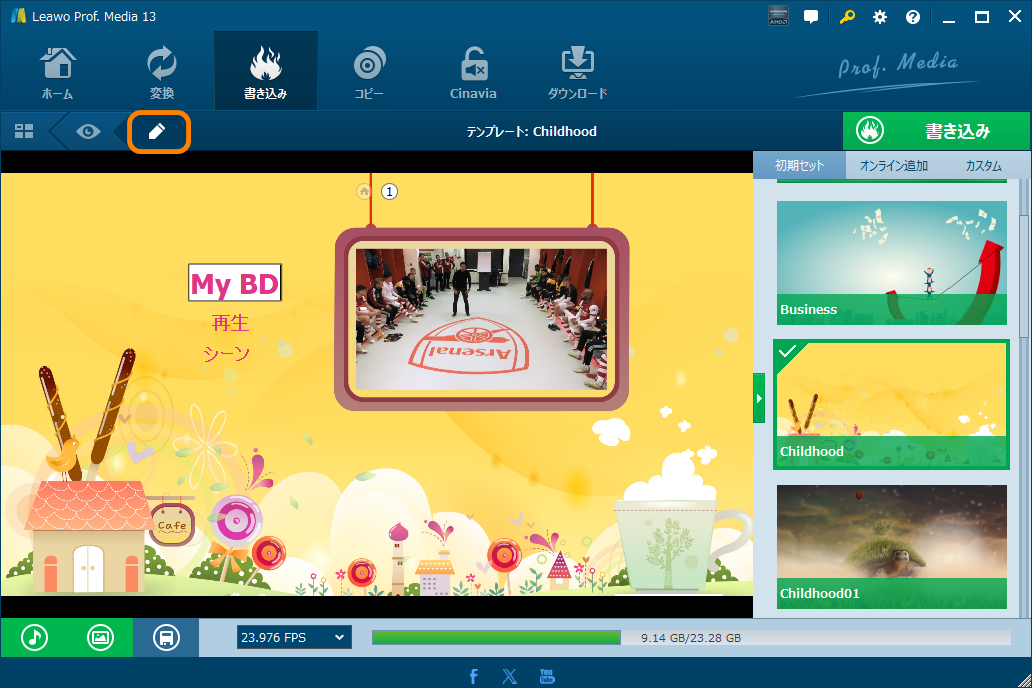Open the settings gear
1032x688 pixels.
[x=879, y=17]
